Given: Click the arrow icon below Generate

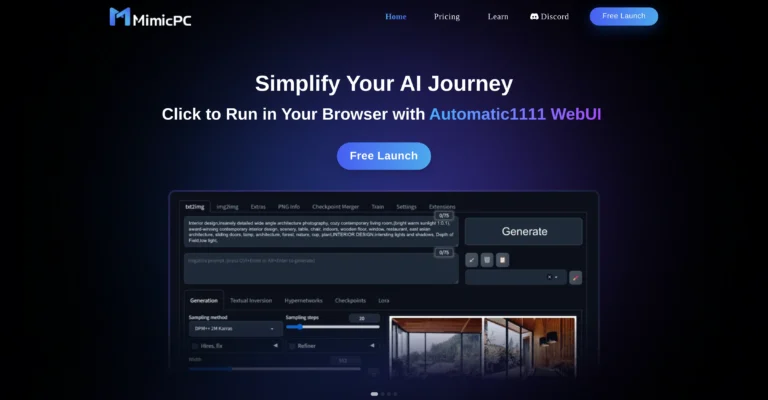Looking at the screenshot, I should [x=472, y=260].
